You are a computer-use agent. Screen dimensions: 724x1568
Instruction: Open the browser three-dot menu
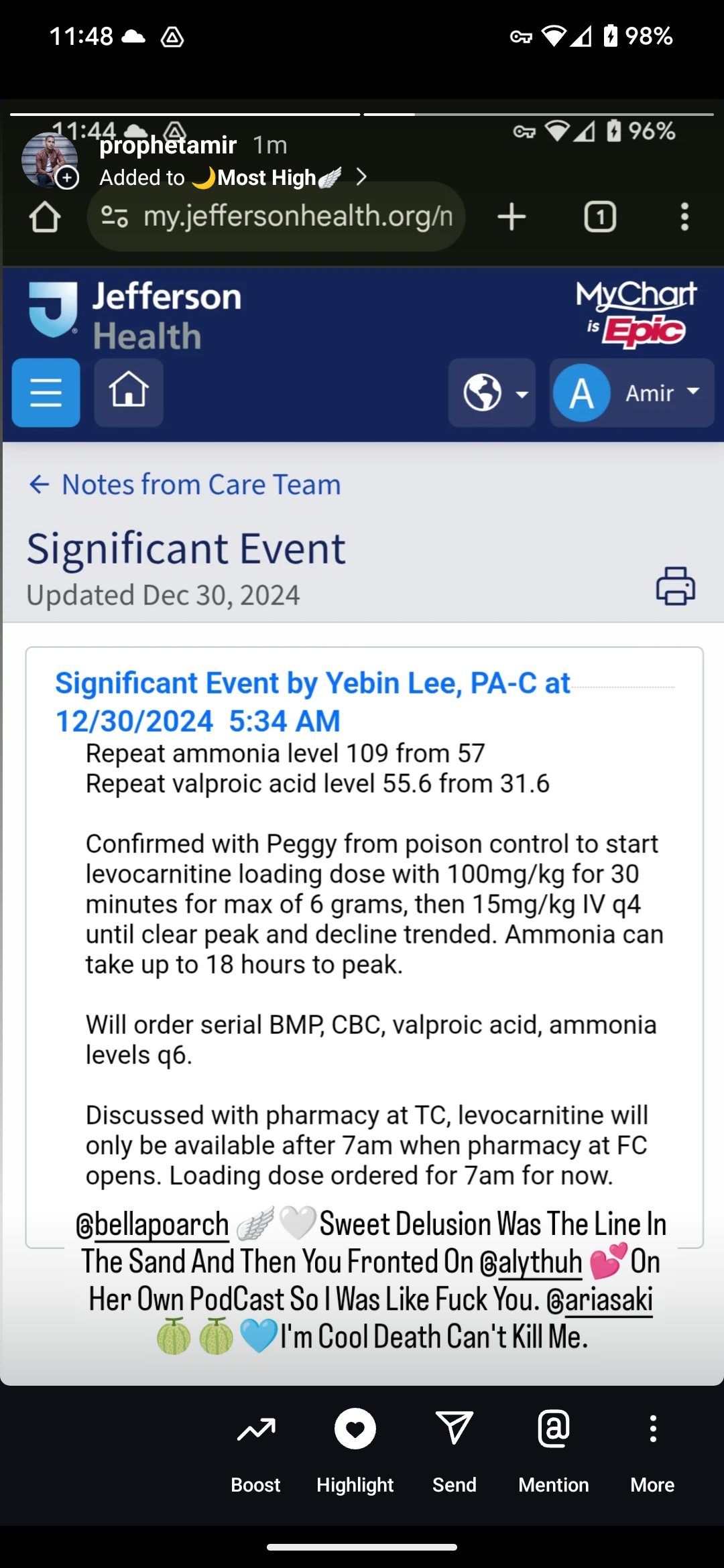(684, 217)
